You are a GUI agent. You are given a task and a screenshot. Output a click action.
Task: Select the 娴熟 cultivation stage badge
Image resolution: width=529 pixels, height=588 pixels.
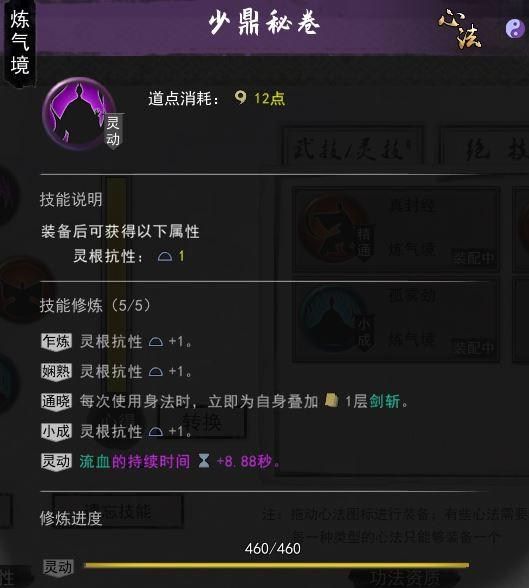point(56,372)
